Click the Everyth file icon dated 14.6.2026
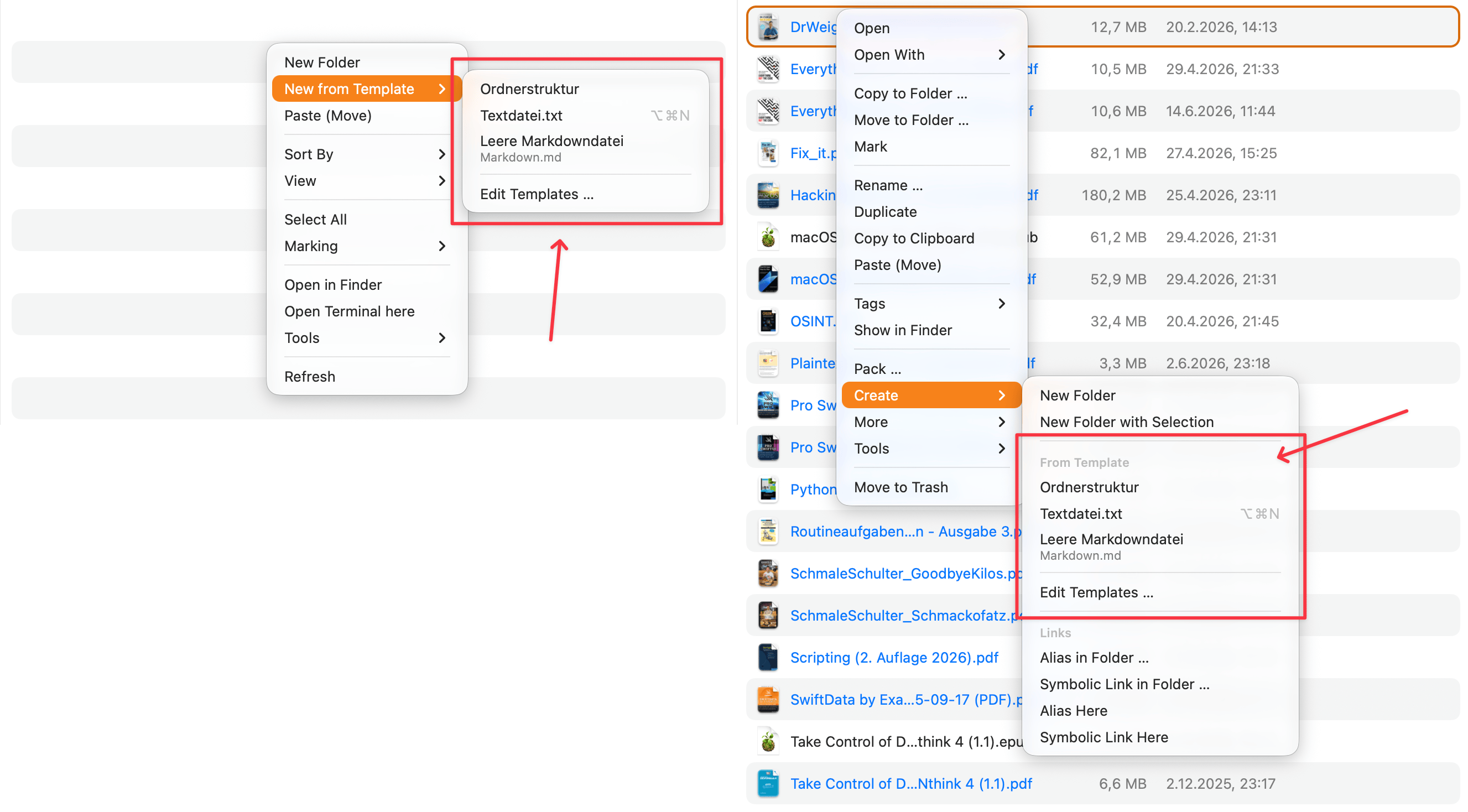 (x=768, y=111)
